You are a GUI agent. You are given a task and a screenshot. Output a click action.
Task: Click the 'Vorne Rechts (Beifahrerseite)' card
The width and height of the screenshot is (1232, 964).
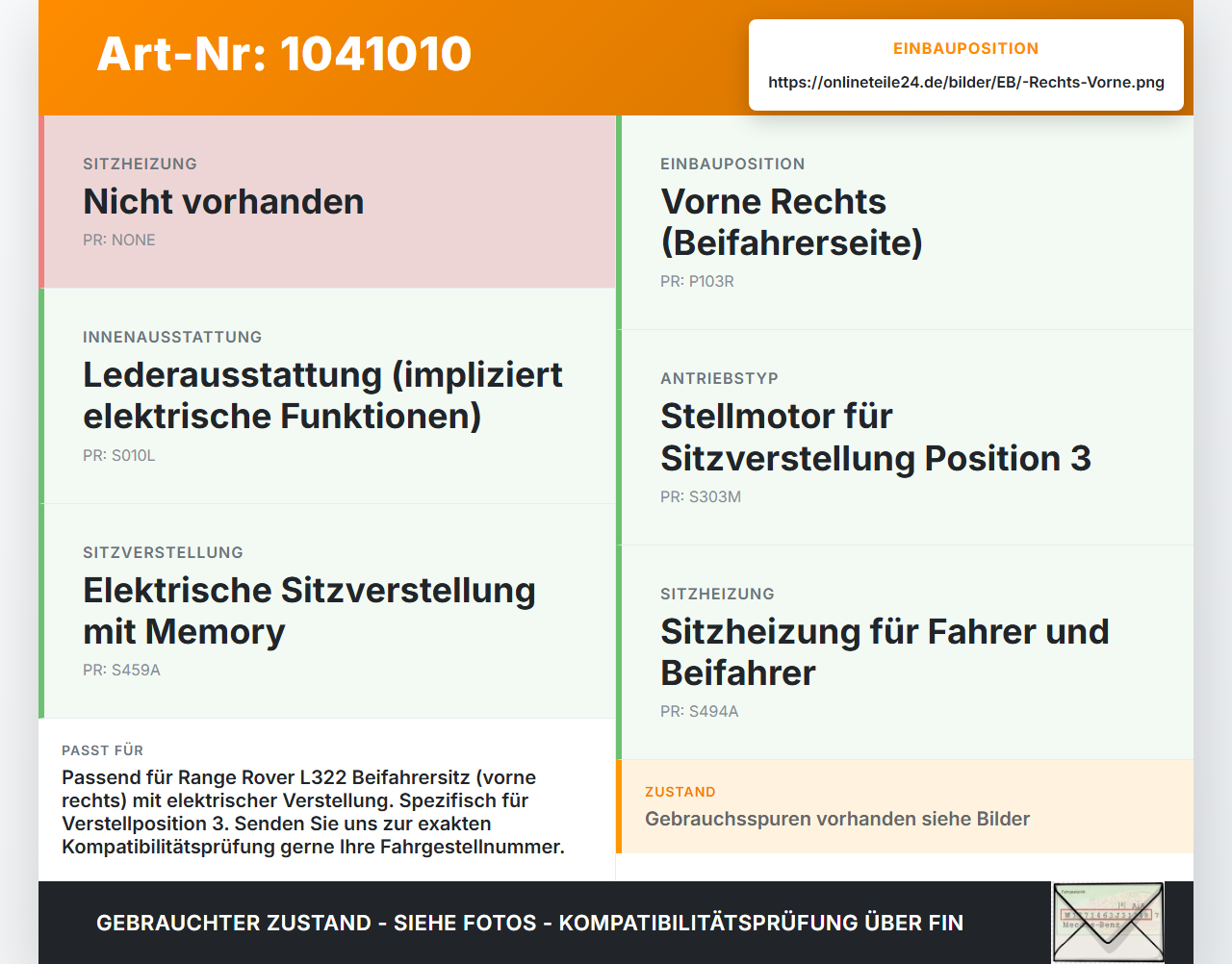click(905, 222)
